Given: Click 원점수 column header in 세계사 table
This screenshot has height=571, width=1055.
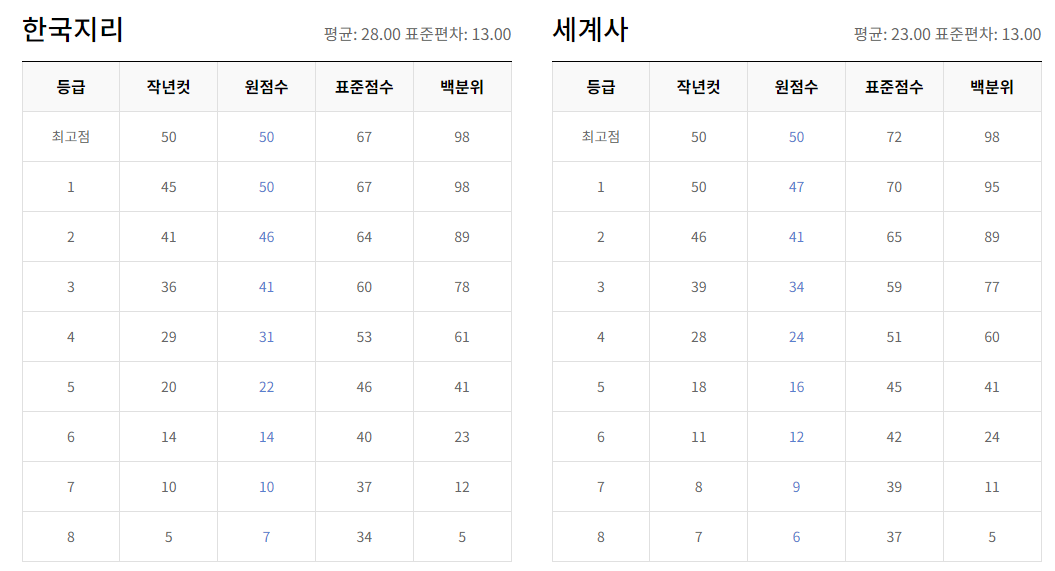Looking at the screenshot, I should tap(797, 87).
